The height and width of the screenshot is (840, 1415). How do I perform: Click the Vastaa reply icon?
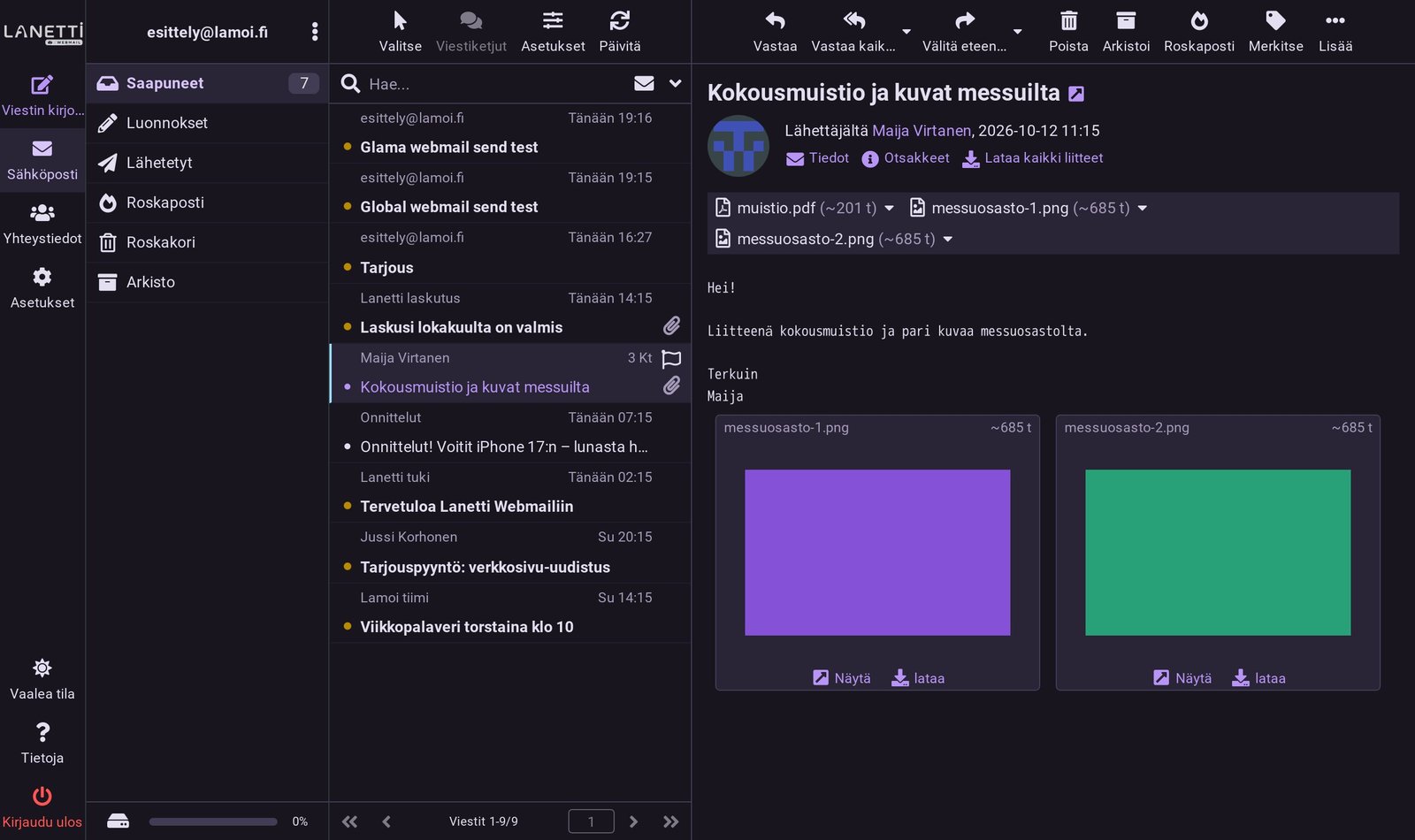pyautogui.click(x=775, y=20)
